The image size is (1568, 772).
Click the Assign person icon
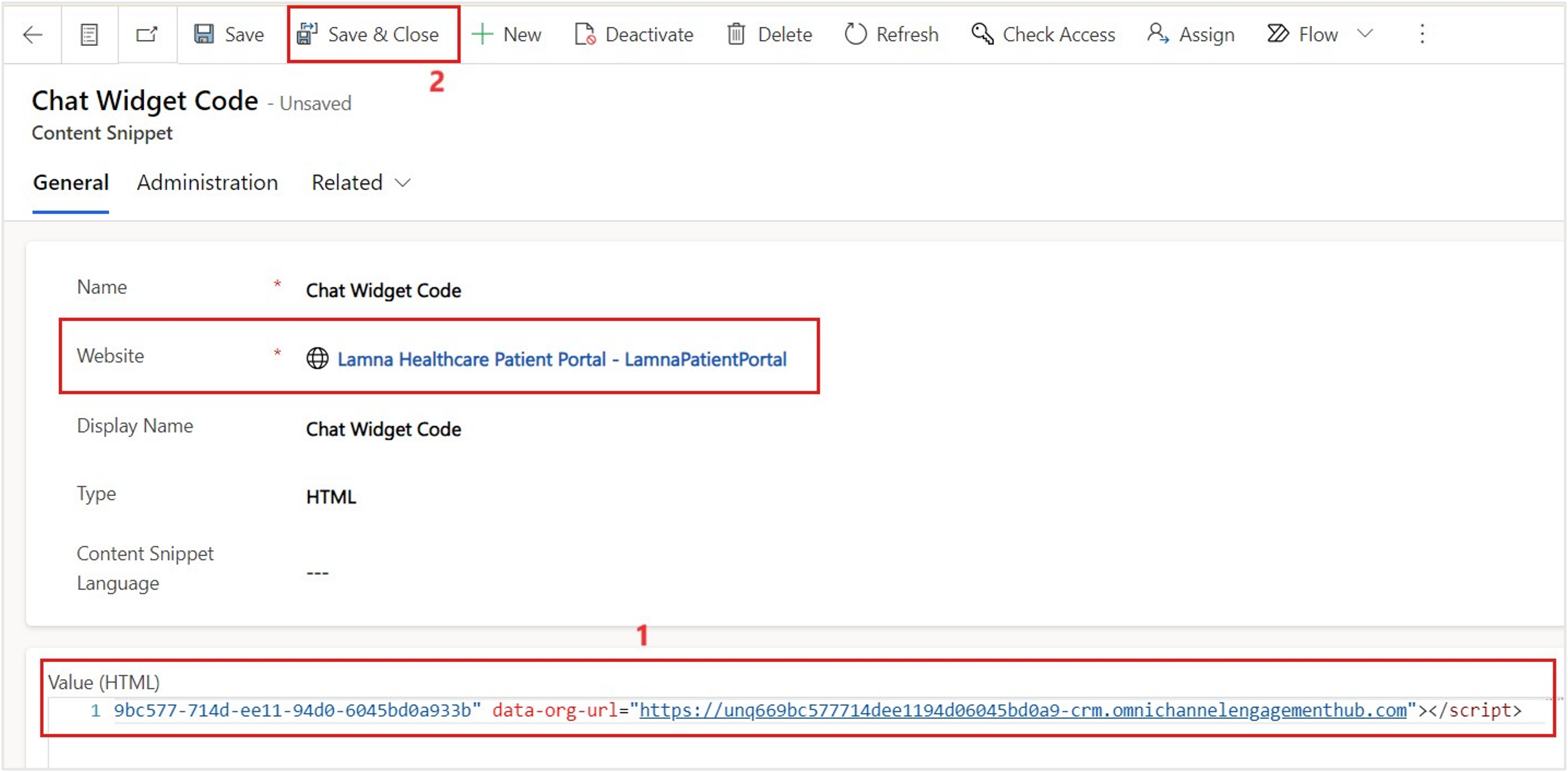click(1158, 34)
